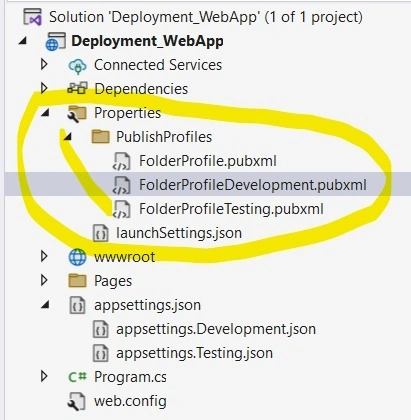Expand the Dependencies node

(44, 89)
